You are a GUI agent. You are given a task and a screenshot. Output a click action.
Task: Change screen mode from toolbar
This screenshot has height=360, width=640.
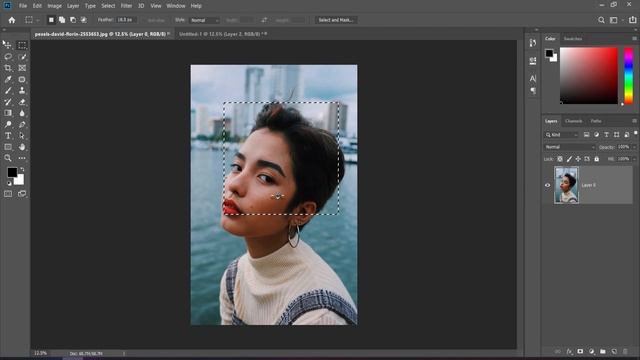(x=22, y=194)
